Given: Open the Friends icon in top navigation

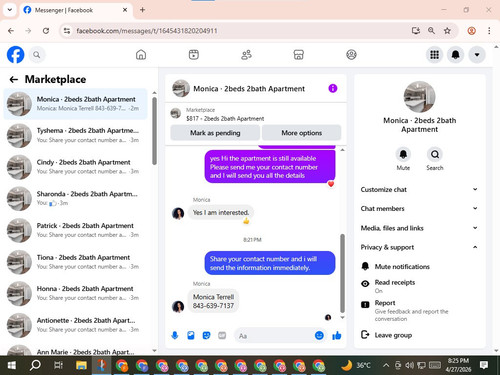Looking at the screenshot, I should click(246, 55).
